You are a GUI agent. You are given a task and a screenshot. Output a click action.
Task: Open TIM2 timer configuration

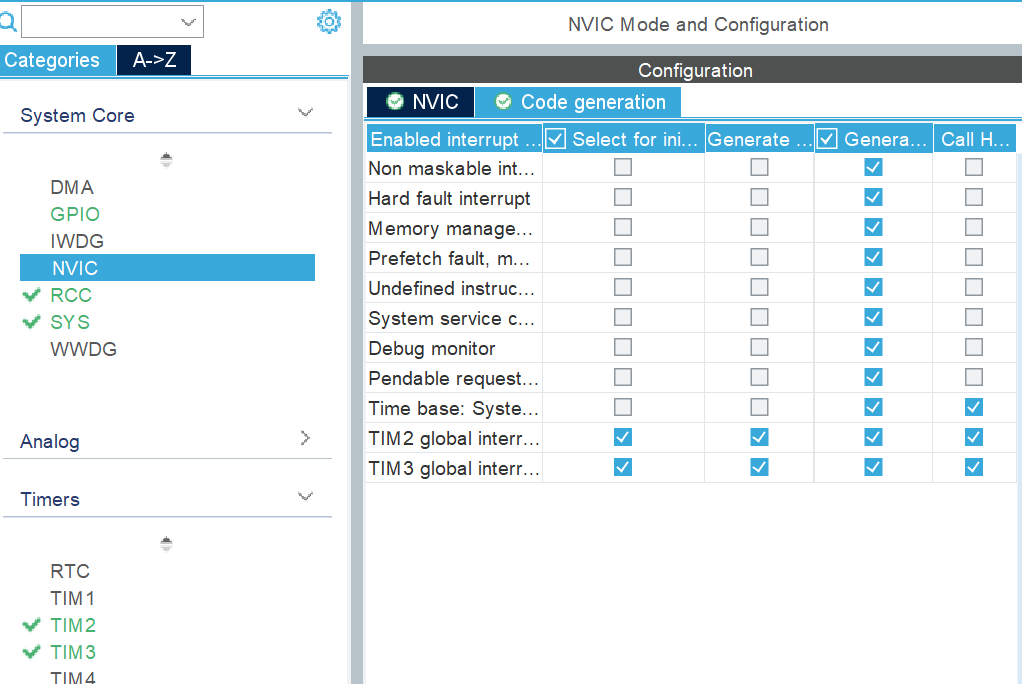73,625
